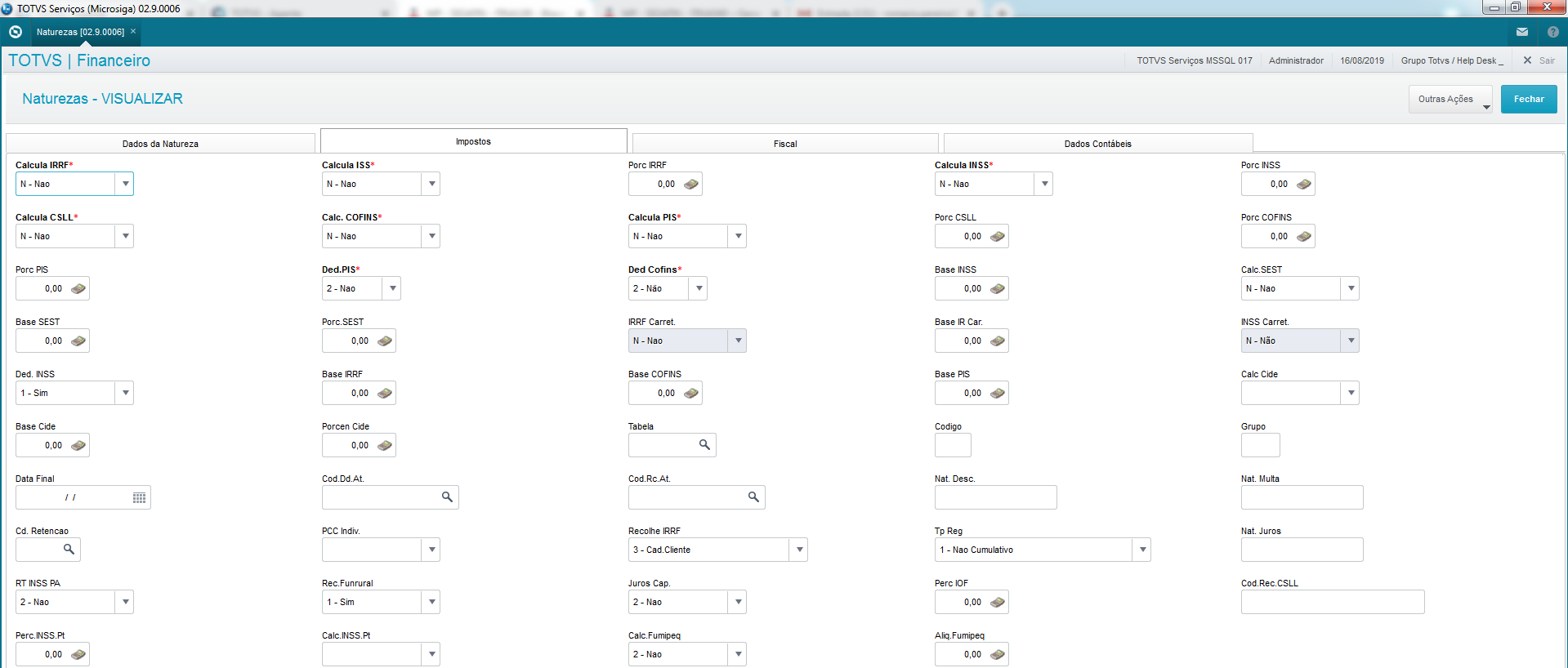Open the Data Final calendar picker

point(140,498)
